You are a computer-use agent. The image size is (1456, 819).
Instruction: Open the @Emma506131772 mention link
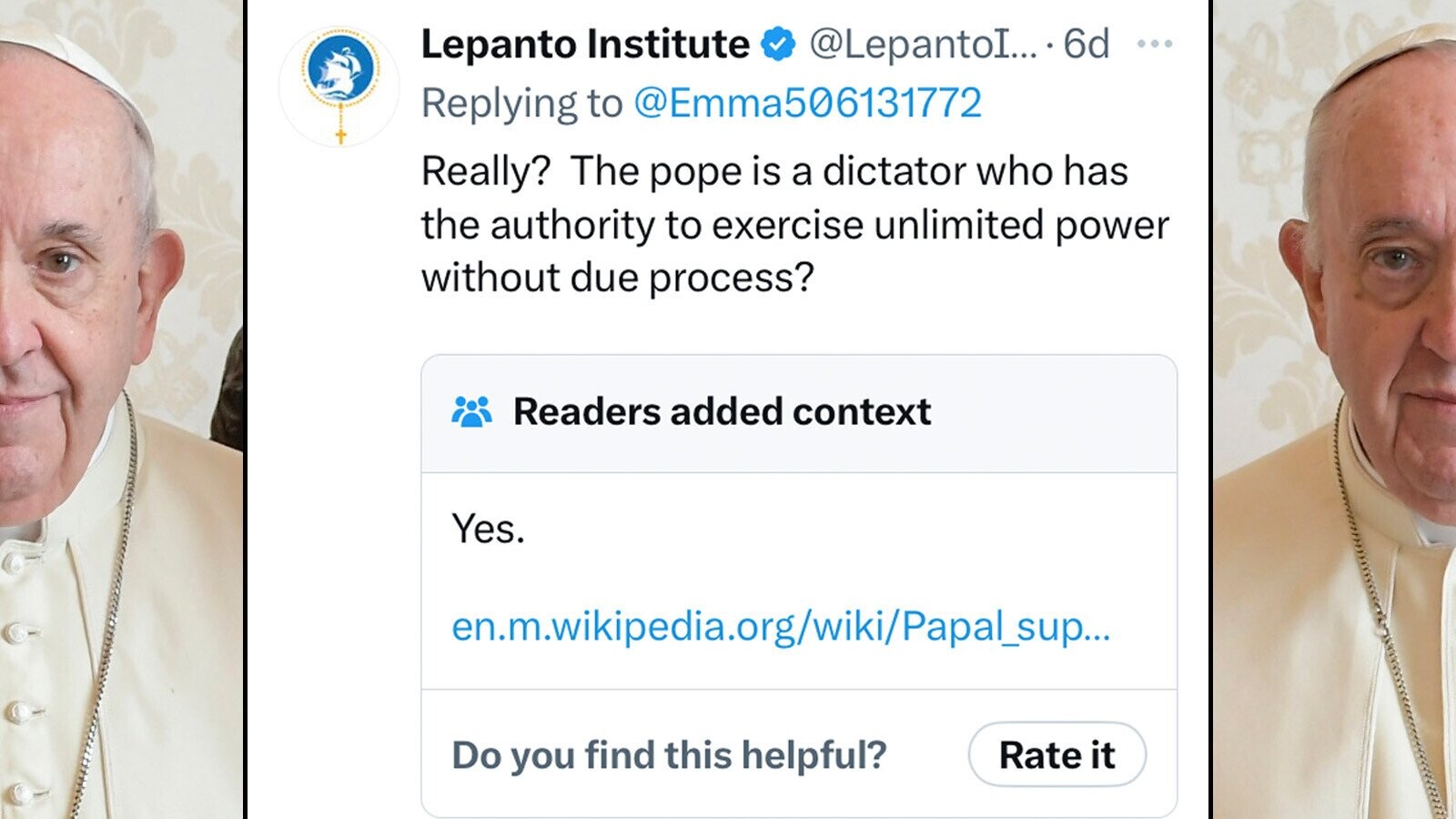tap(807, 103)
